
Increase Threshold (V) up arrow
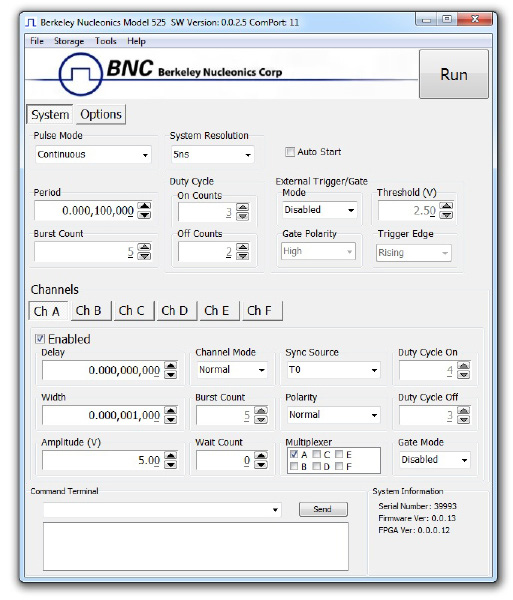(446, 206)
